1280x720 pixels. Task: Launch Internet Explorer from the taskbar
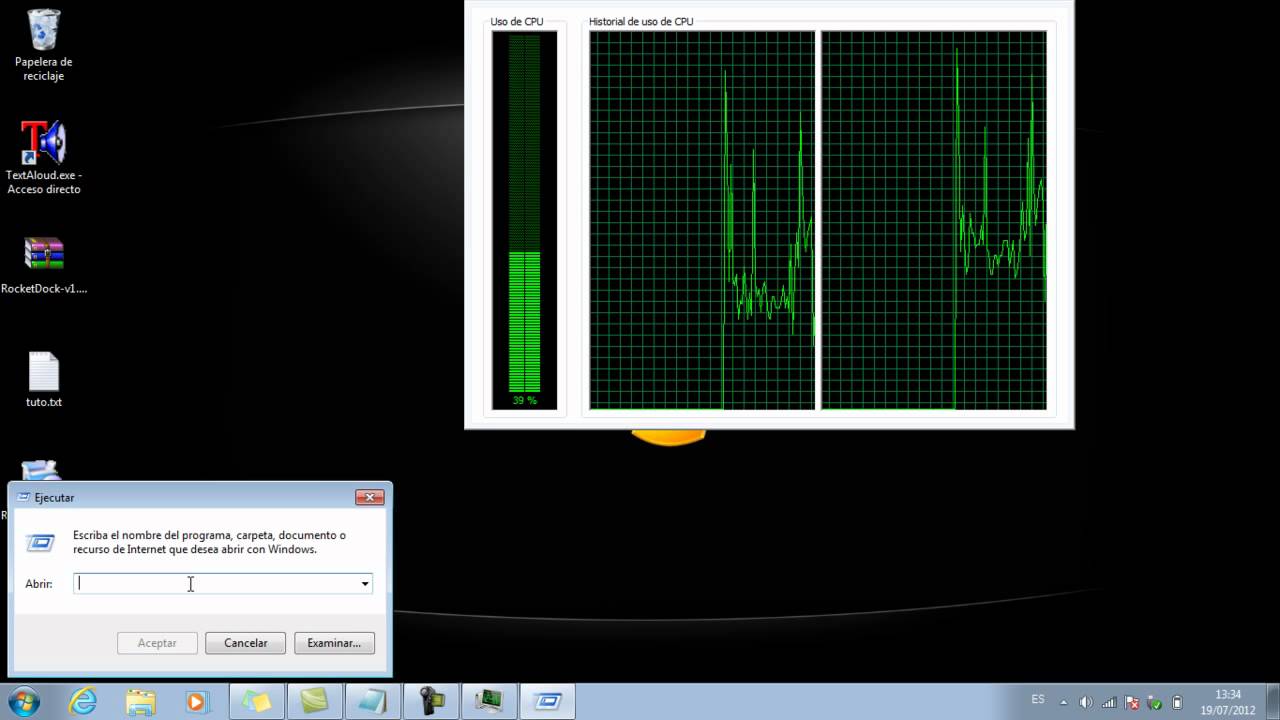(83, 701)
